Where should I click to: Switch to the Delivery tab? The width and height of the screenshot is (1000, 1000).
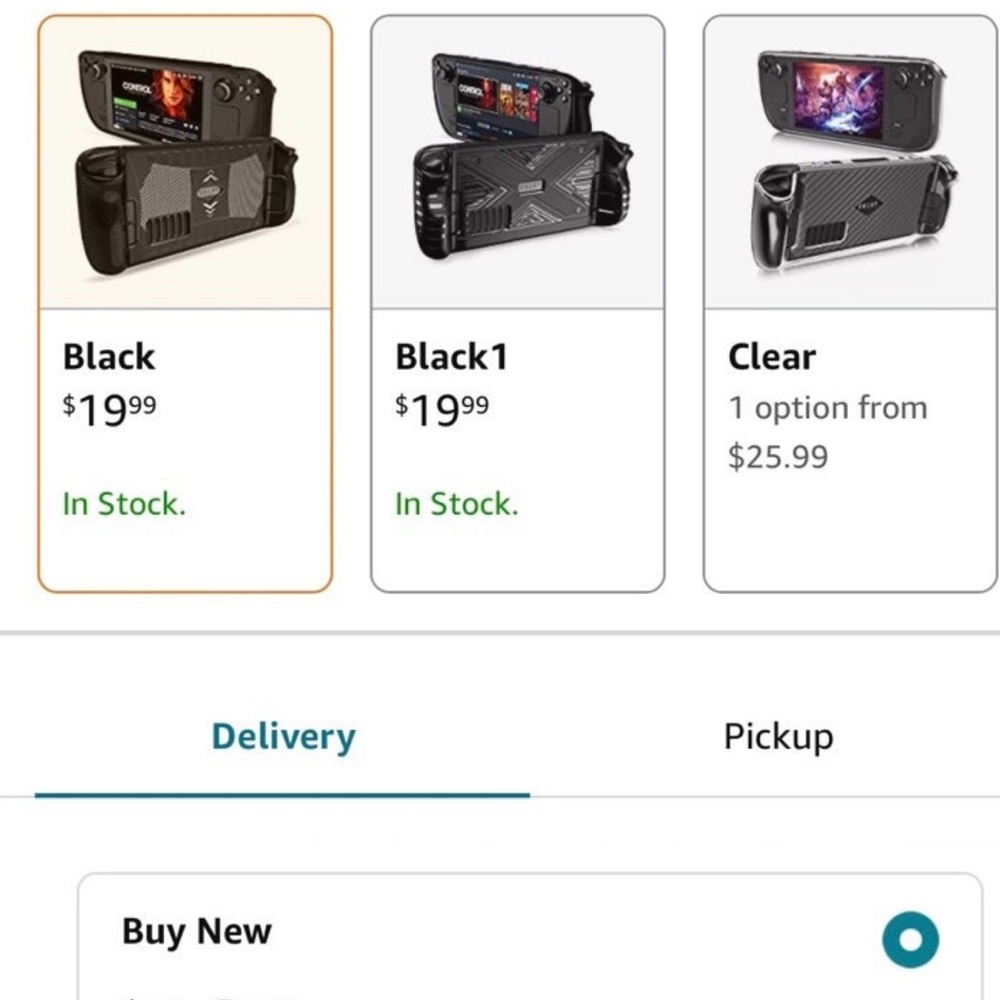tap(283, 737)
